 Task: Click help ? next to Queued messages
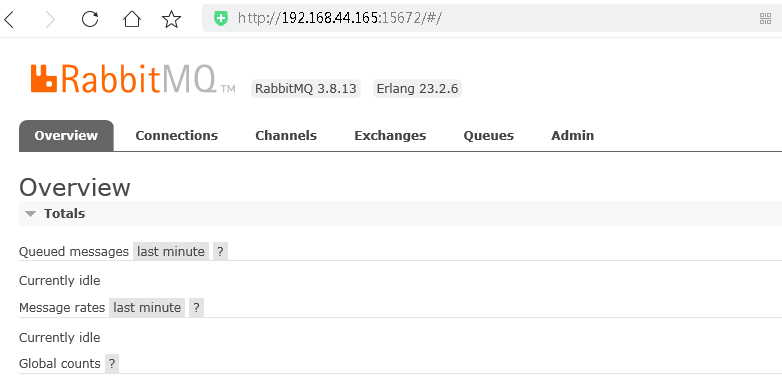(220, 251)
